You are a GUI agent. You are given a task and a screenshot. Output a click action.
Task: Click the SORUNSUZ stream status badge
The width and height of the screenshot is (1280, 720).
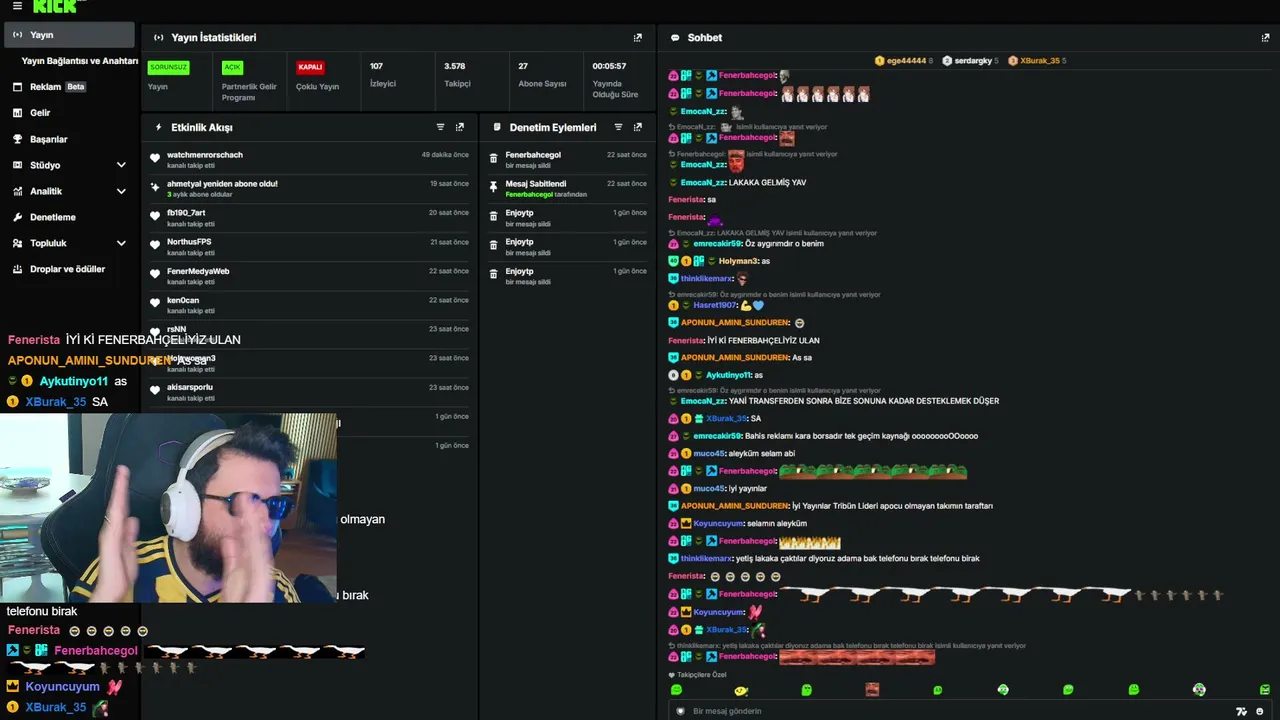click(168, 68)
